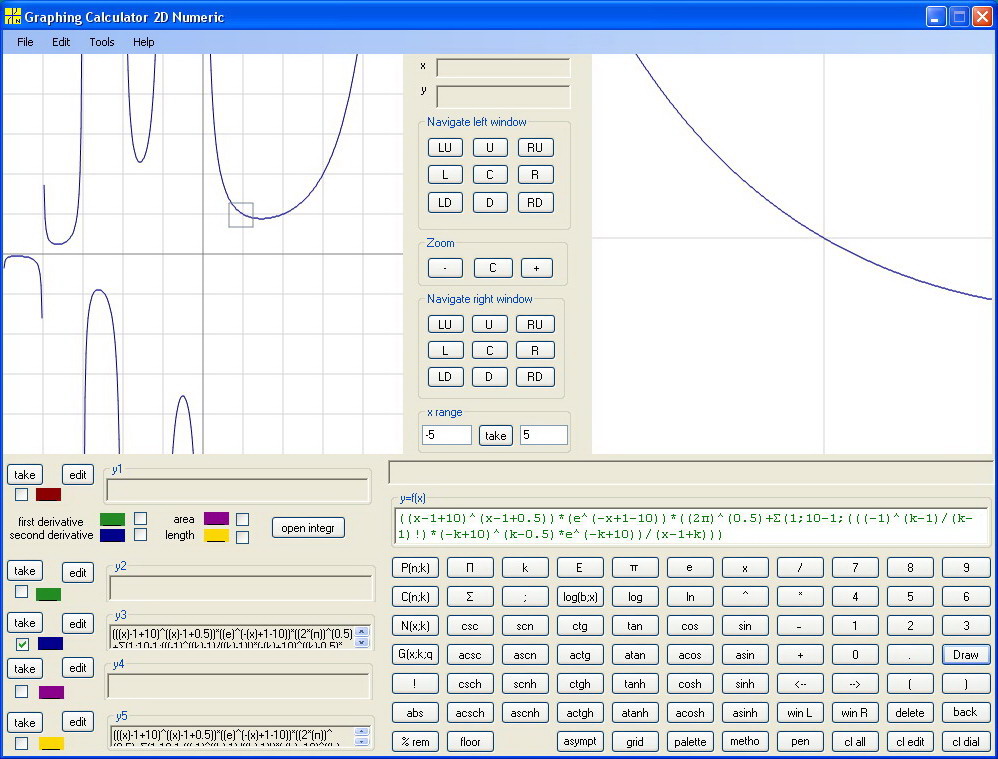
Task: Click the <-- cursor left key
Action: click(x=800, y=684)
